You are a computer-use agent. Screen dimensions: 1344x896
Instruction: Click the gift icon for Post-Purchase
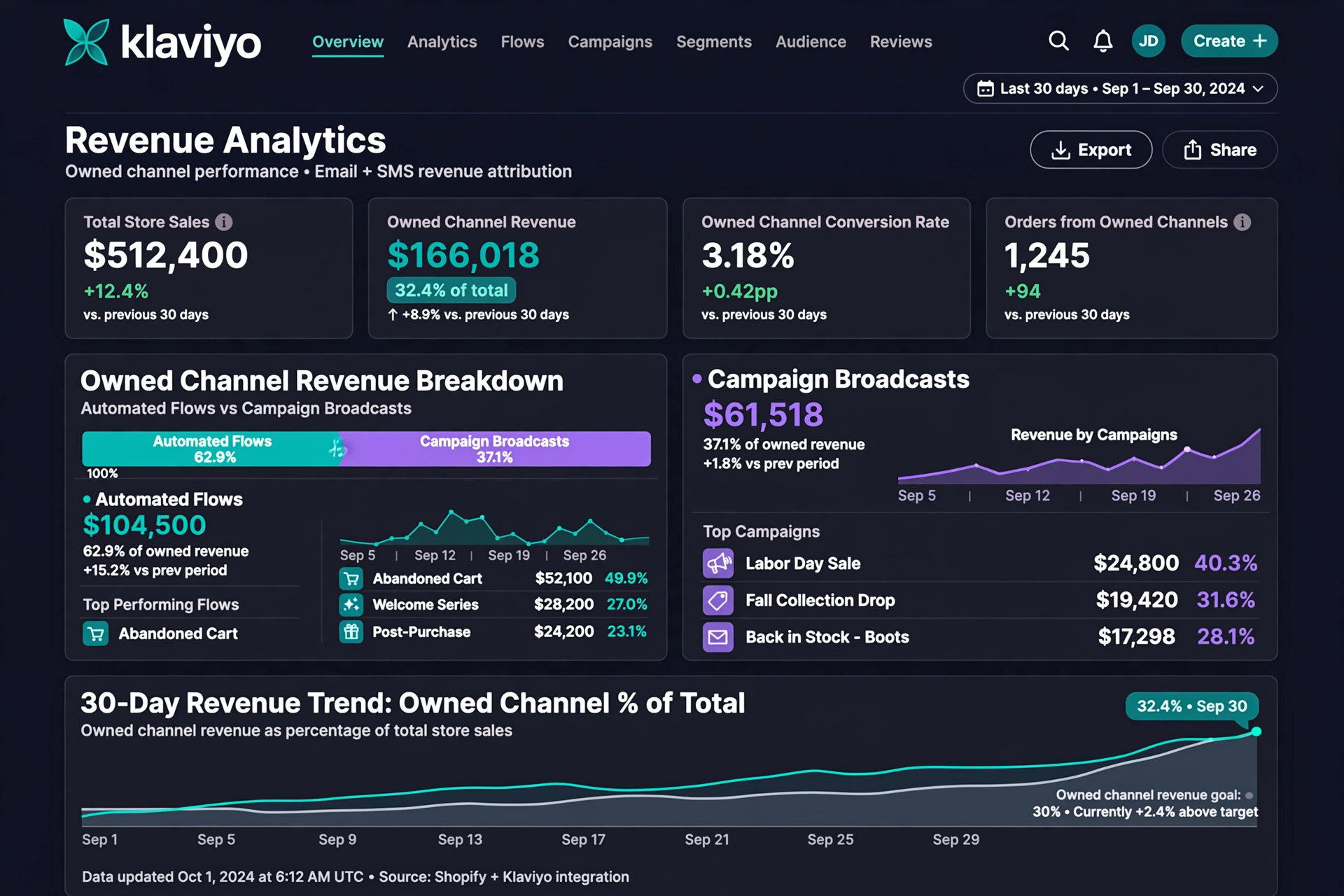coord(351,632)
